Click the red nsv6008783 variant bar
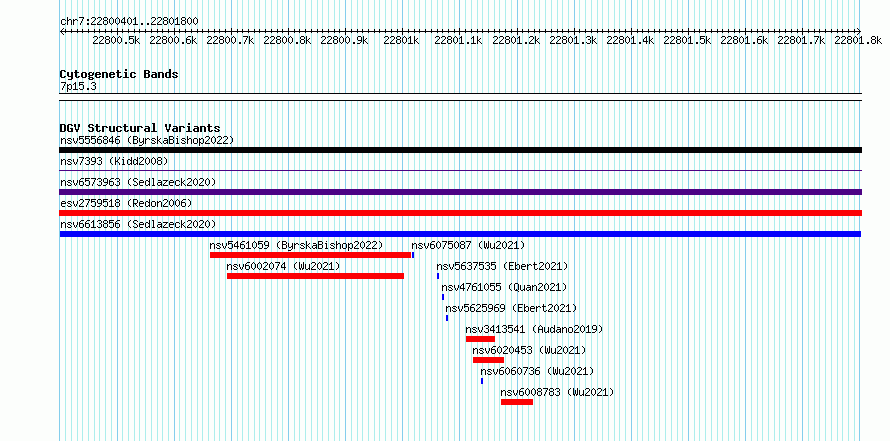The width and height of the screenshot is (890, 441). click(x=517, y=402)
